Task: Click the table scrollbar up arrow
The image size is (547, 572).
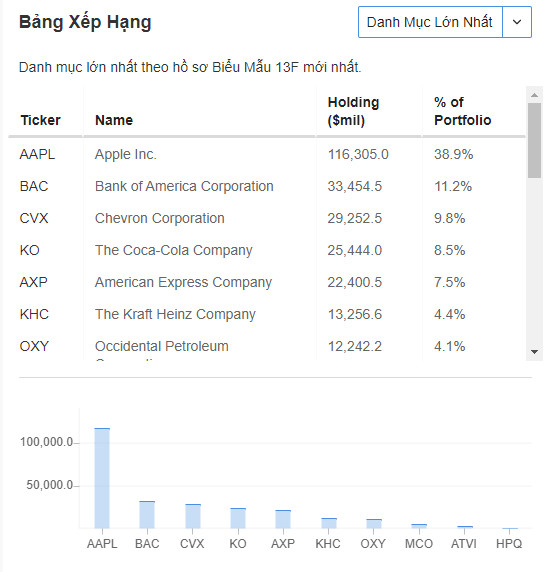Action: (535, 95)
